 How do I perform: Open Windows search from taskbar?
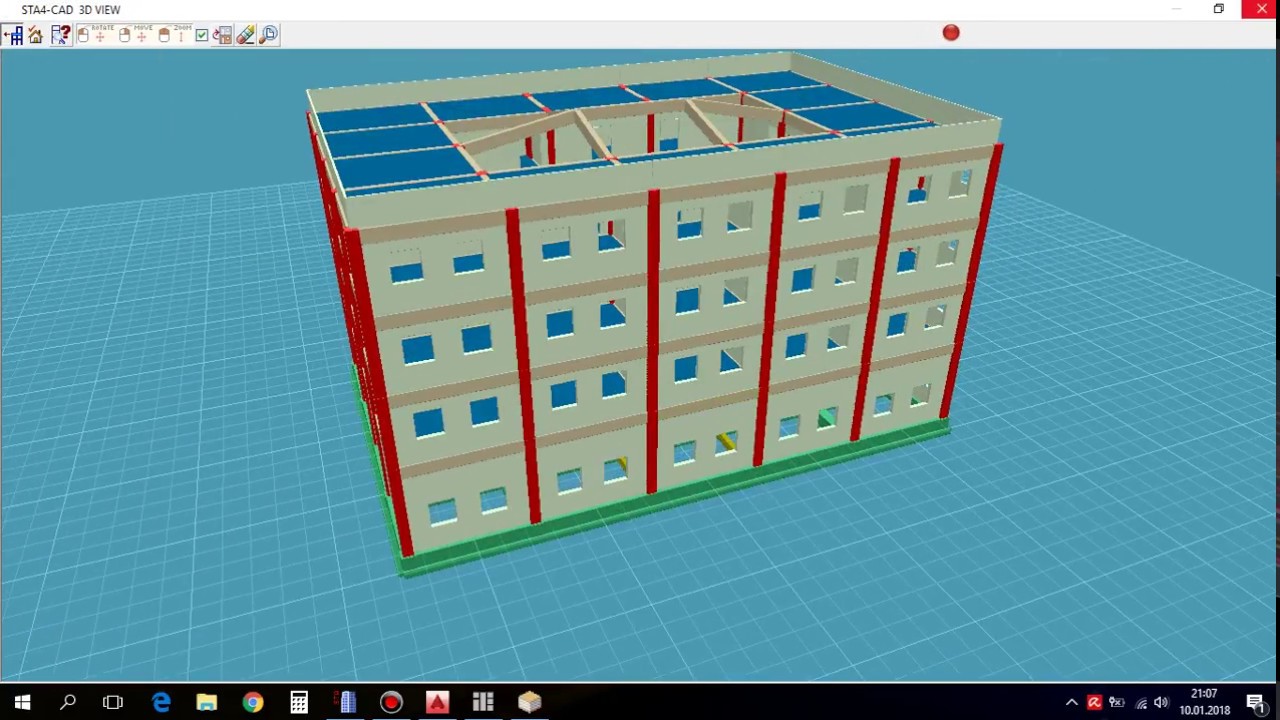point(68,703)
